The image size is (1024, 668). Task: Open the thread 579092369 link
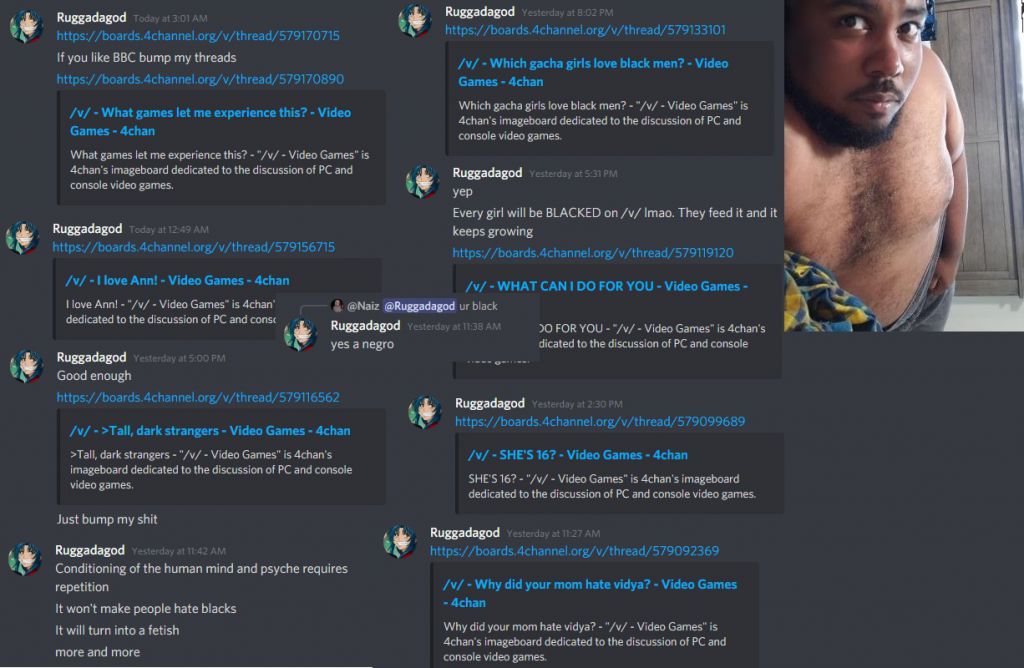pyautogui.click(x=574, y=550)
